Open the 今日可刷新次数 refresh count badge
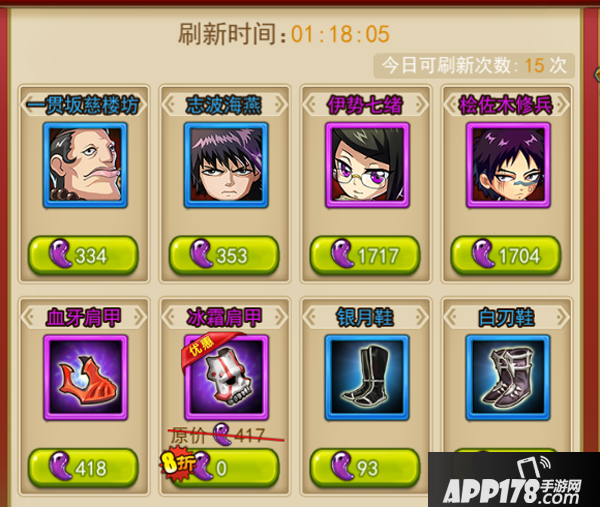Image resolution: width=600 pixels, height=507 pixels. click(474, 65)
